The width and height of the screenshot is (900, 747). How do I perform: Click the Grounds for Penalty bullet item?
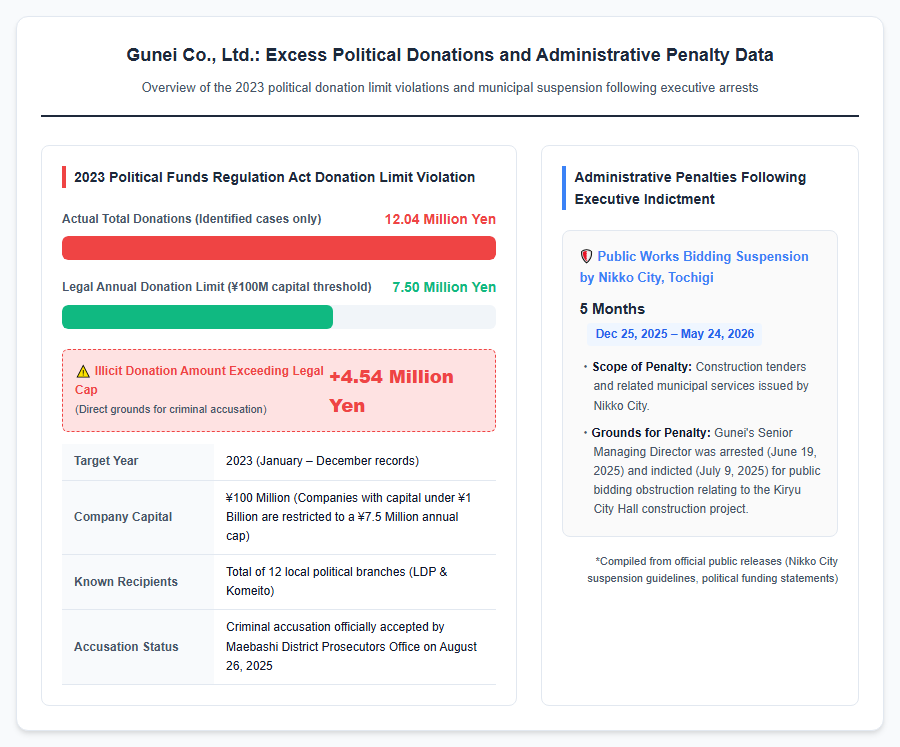(x=701, y=471)
